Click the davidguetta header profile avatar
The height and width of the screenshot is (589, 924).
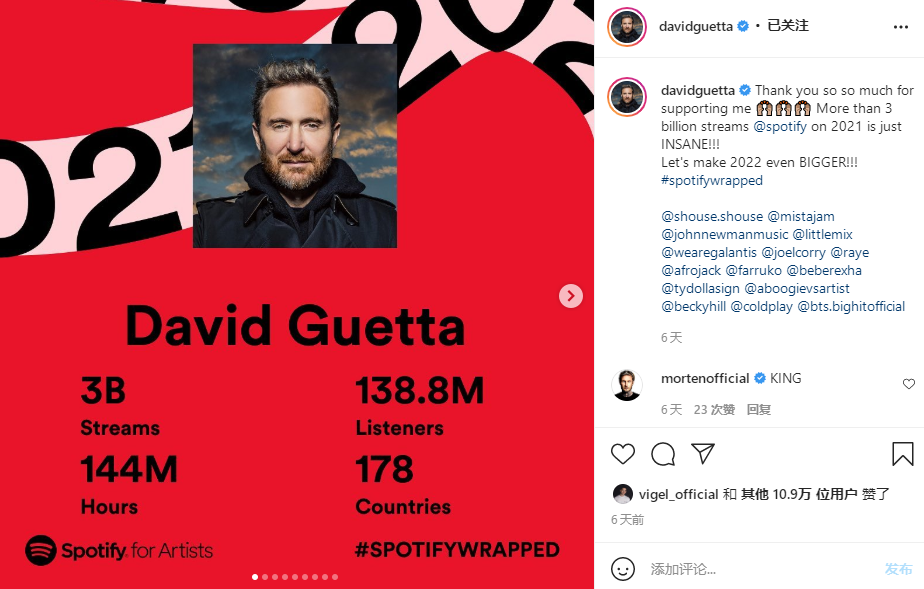[x=626, y=27]
